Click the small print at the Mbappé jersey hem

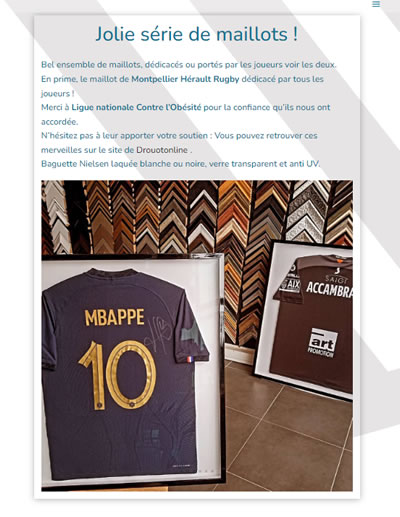tap(182, 466)
